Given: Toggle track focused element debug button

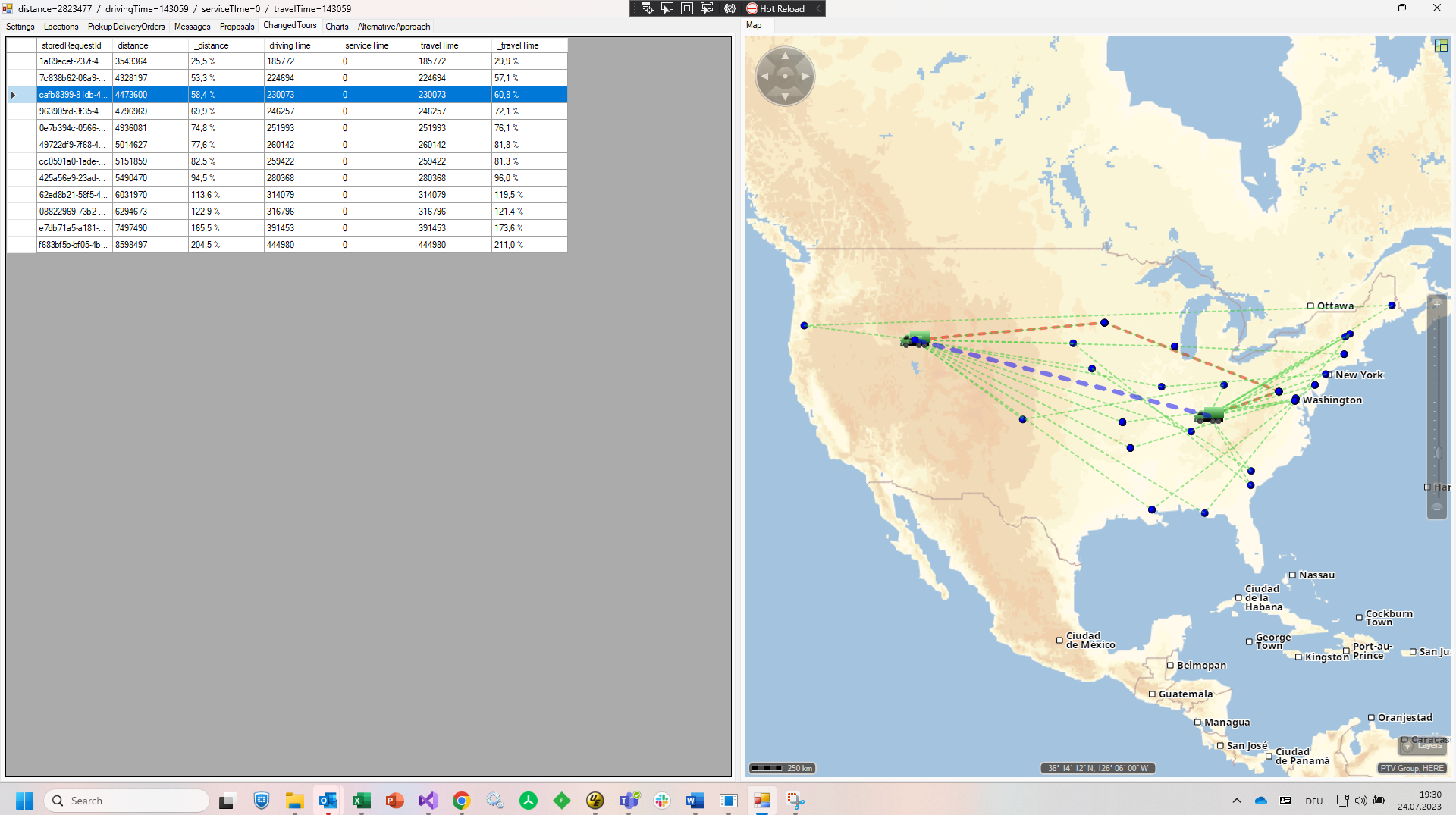Looking at the screenshot, I should (x=707, y=8).
